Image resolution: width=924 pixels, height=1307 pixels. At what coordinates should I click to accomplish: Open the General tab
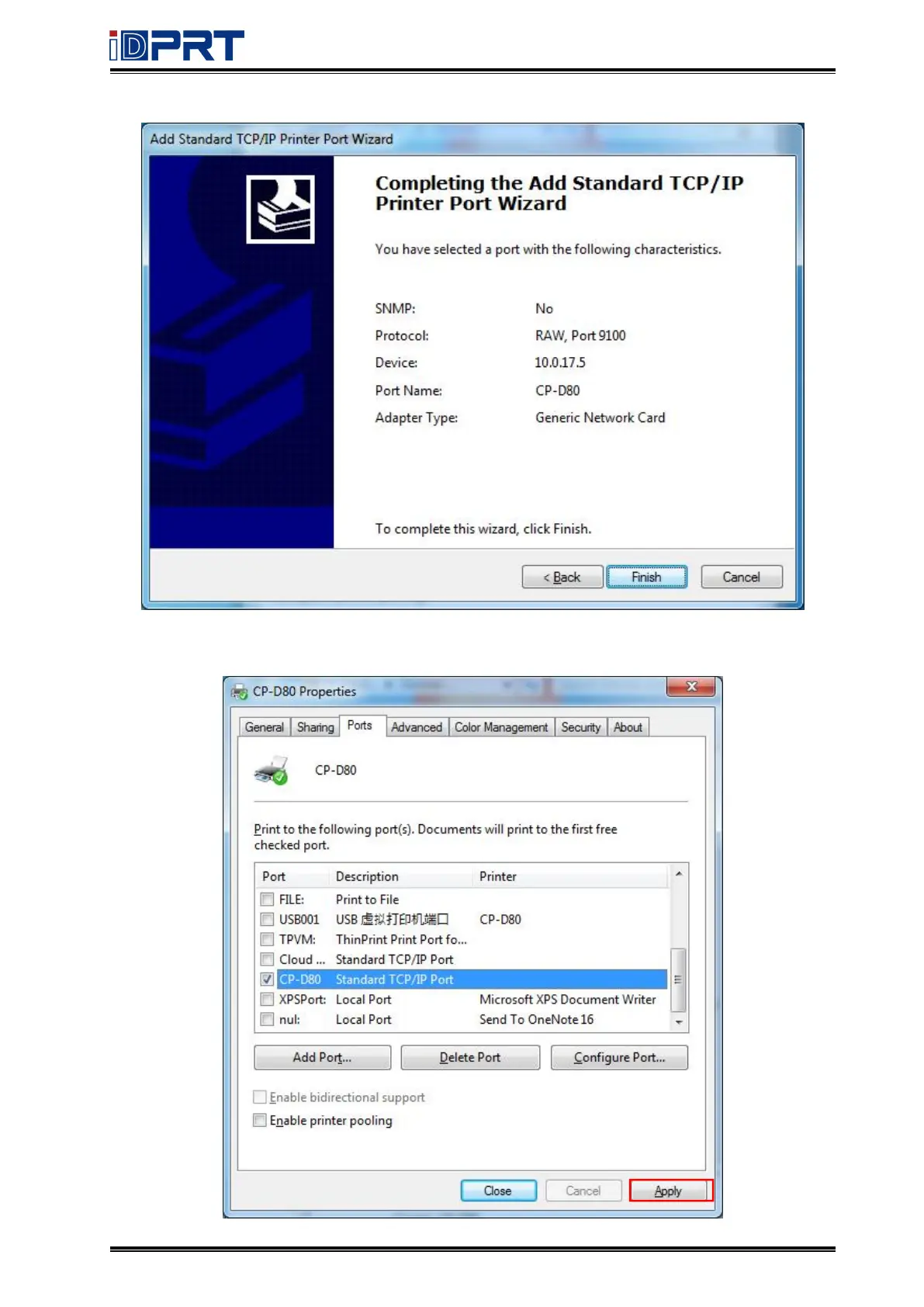[x=264, y=727]
